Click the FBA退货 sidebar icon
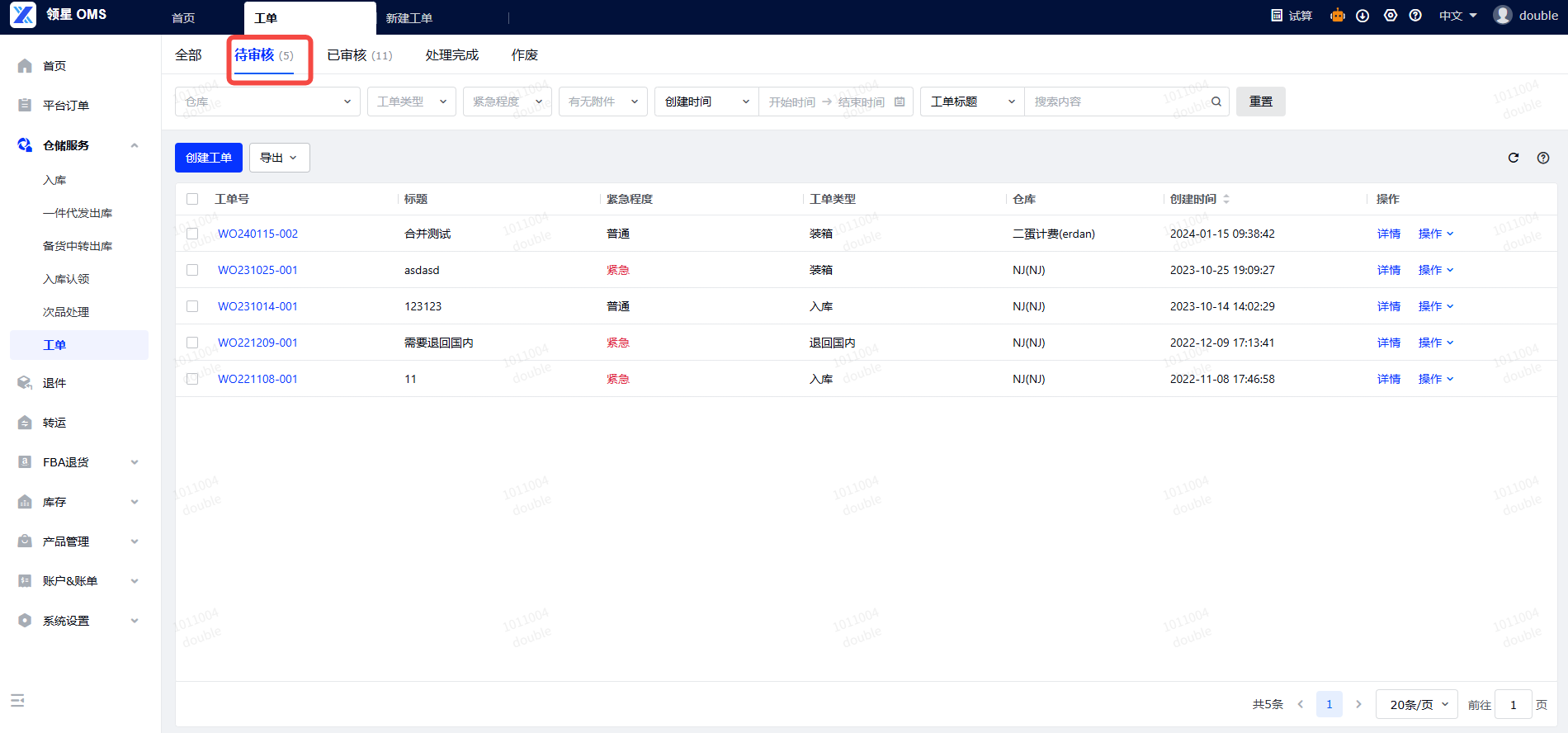This screenshot has width=1568, height=733. pyautogui.click(x=25, y=462)
